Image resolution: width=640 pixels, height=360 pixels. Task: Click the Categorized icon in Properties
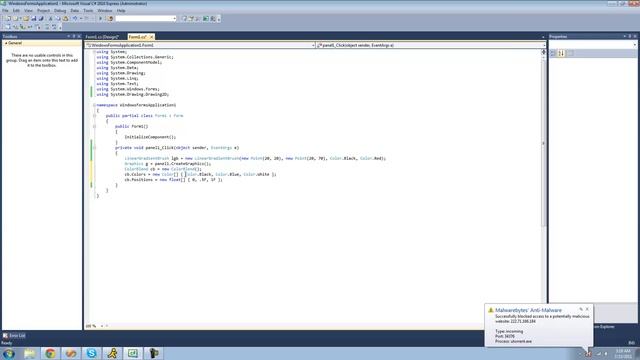(553, 53)
